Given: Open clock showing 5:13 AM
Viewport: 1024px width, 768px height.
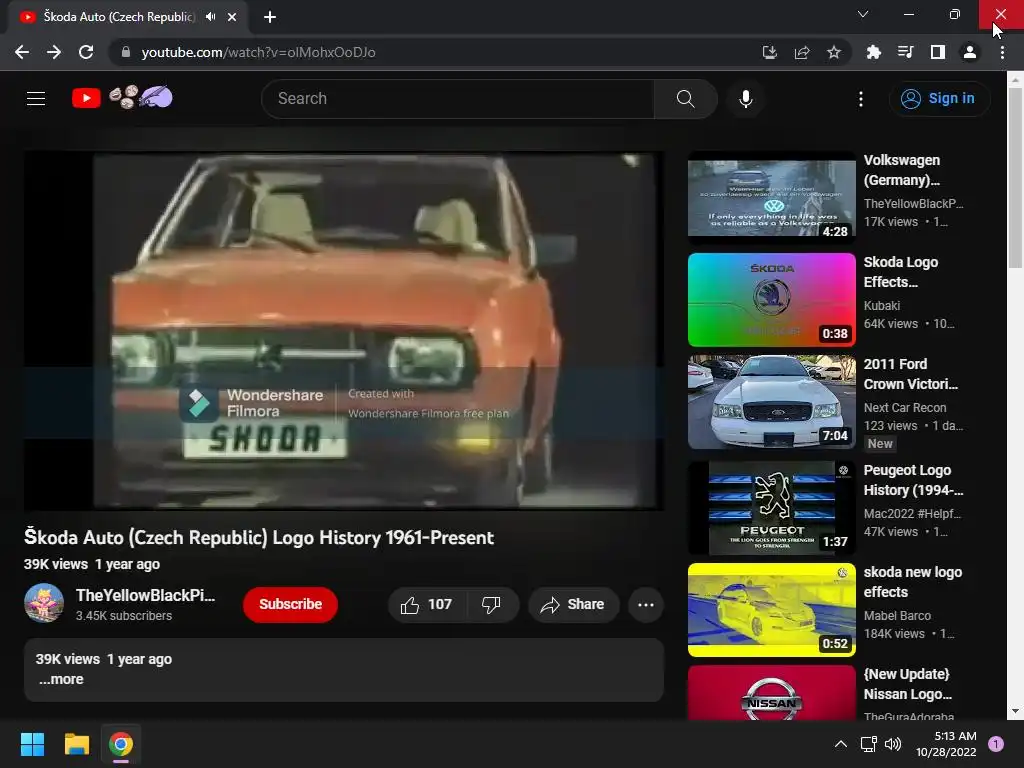Looking at the screenshot, I should coord(946,744).
